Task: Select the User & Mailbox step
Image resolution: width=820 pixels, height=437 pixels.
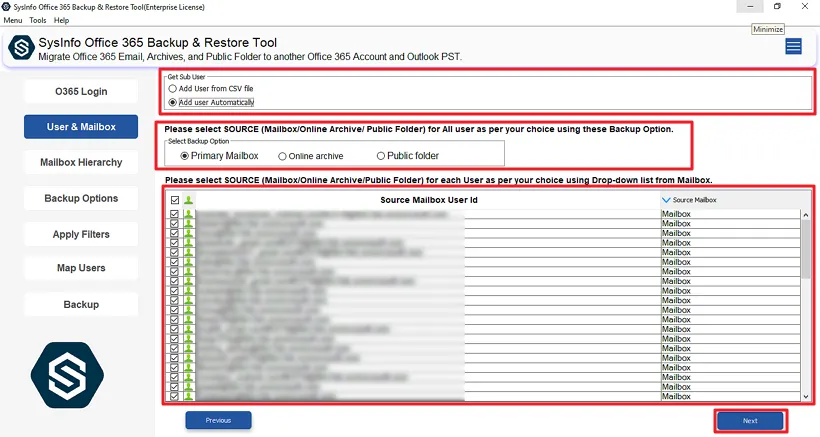Action: (81, 126)
